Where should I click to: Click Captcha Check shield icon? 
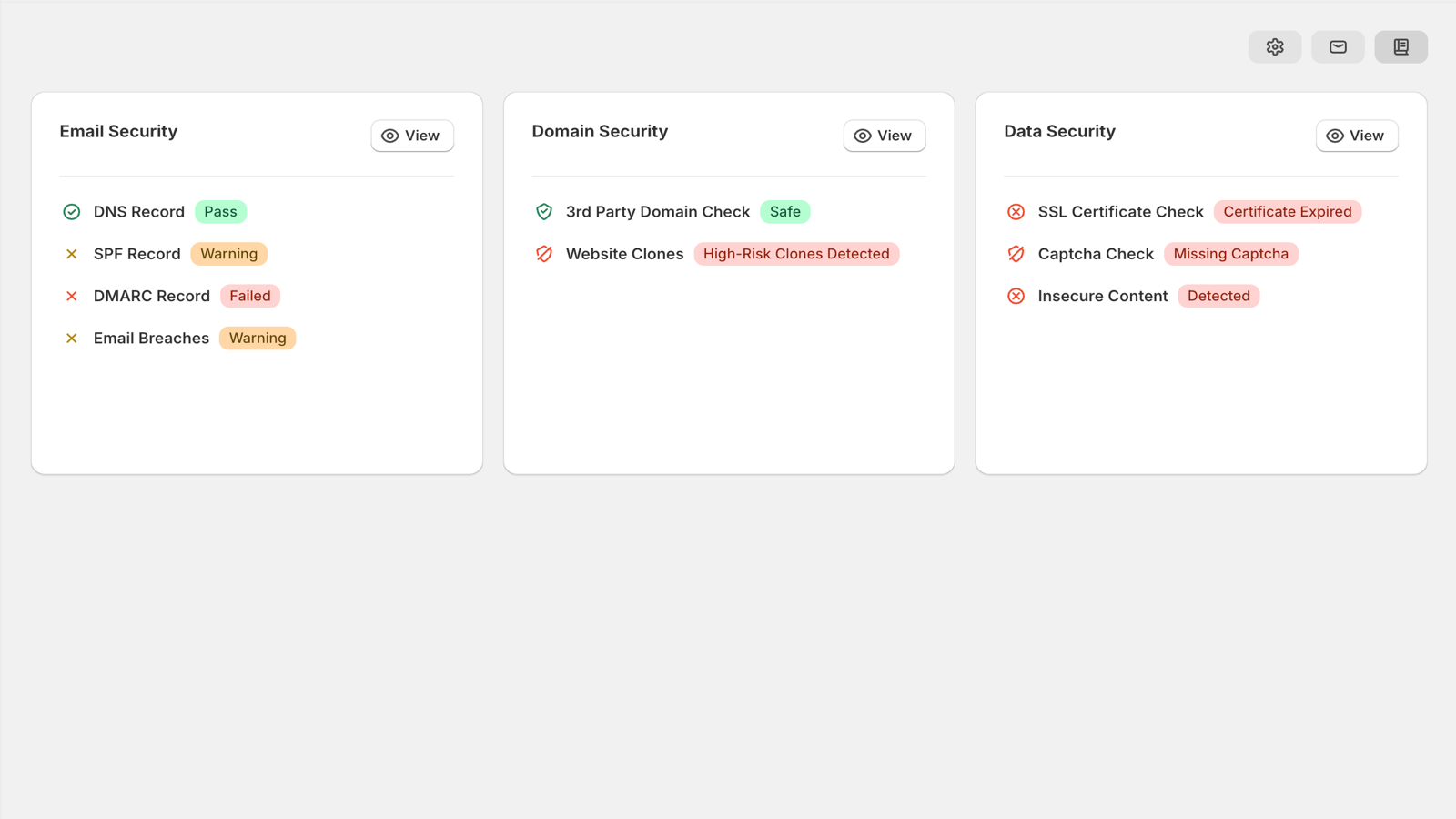pyautogui.click(x=1016, y=254)
